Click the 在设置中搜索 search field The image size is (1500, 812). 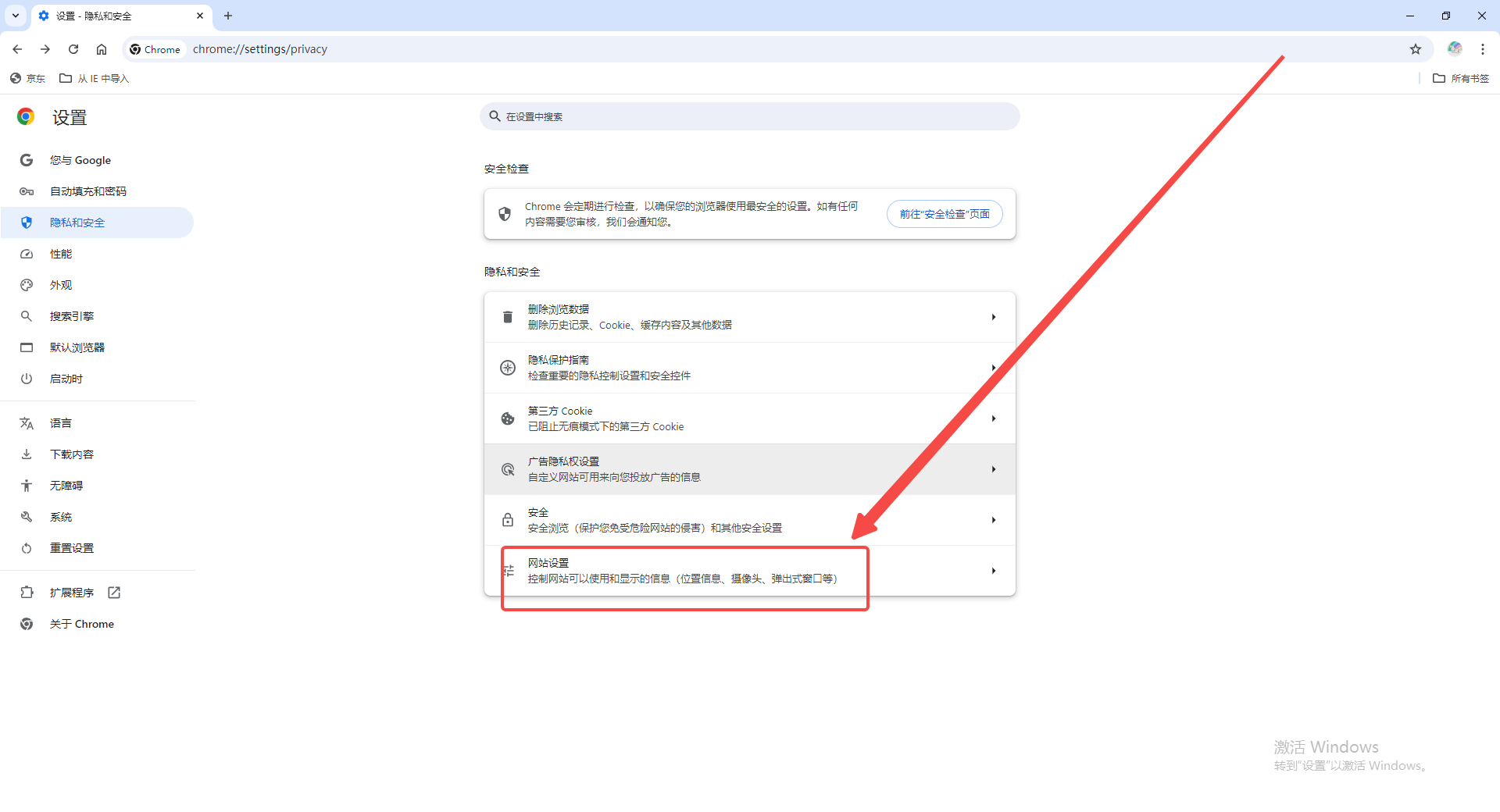(x=750, y=116)
